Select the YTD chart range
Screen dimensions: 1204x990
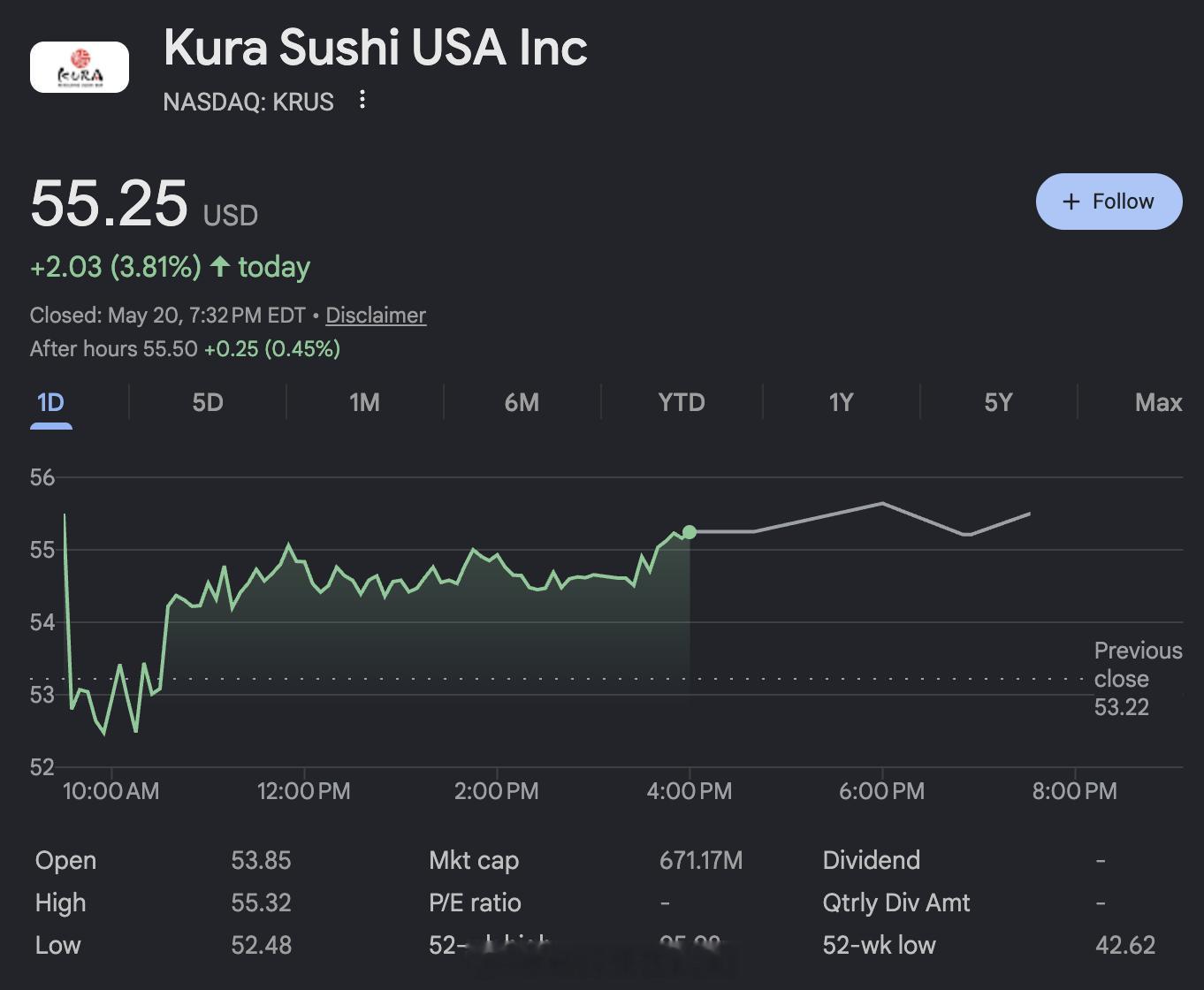tap(682, 403)
